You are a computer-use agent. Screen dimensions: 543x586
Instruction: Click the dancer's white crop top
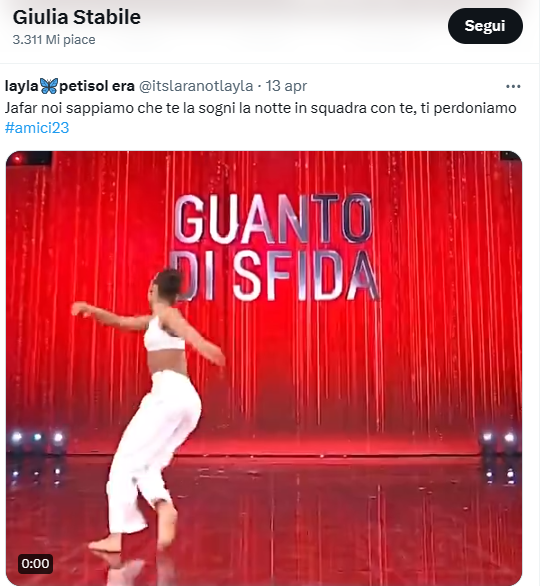[163, 334]
